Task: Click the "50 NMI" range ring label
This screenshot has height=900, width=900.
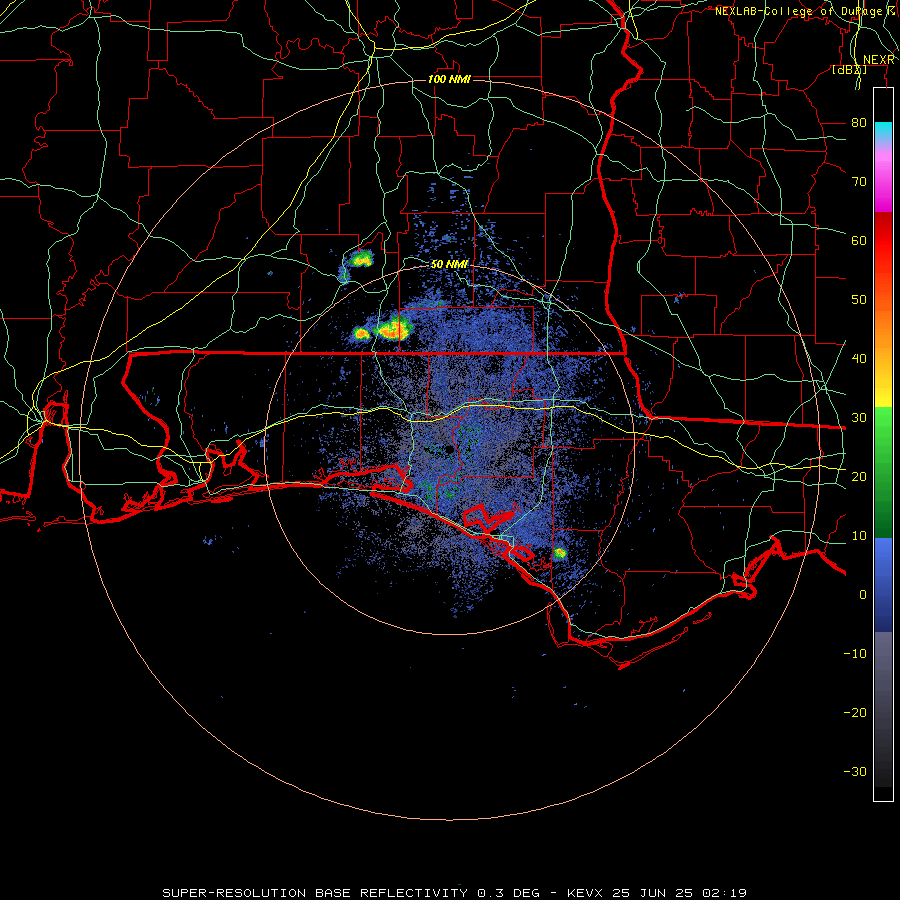Action: [x=449, y=264]
